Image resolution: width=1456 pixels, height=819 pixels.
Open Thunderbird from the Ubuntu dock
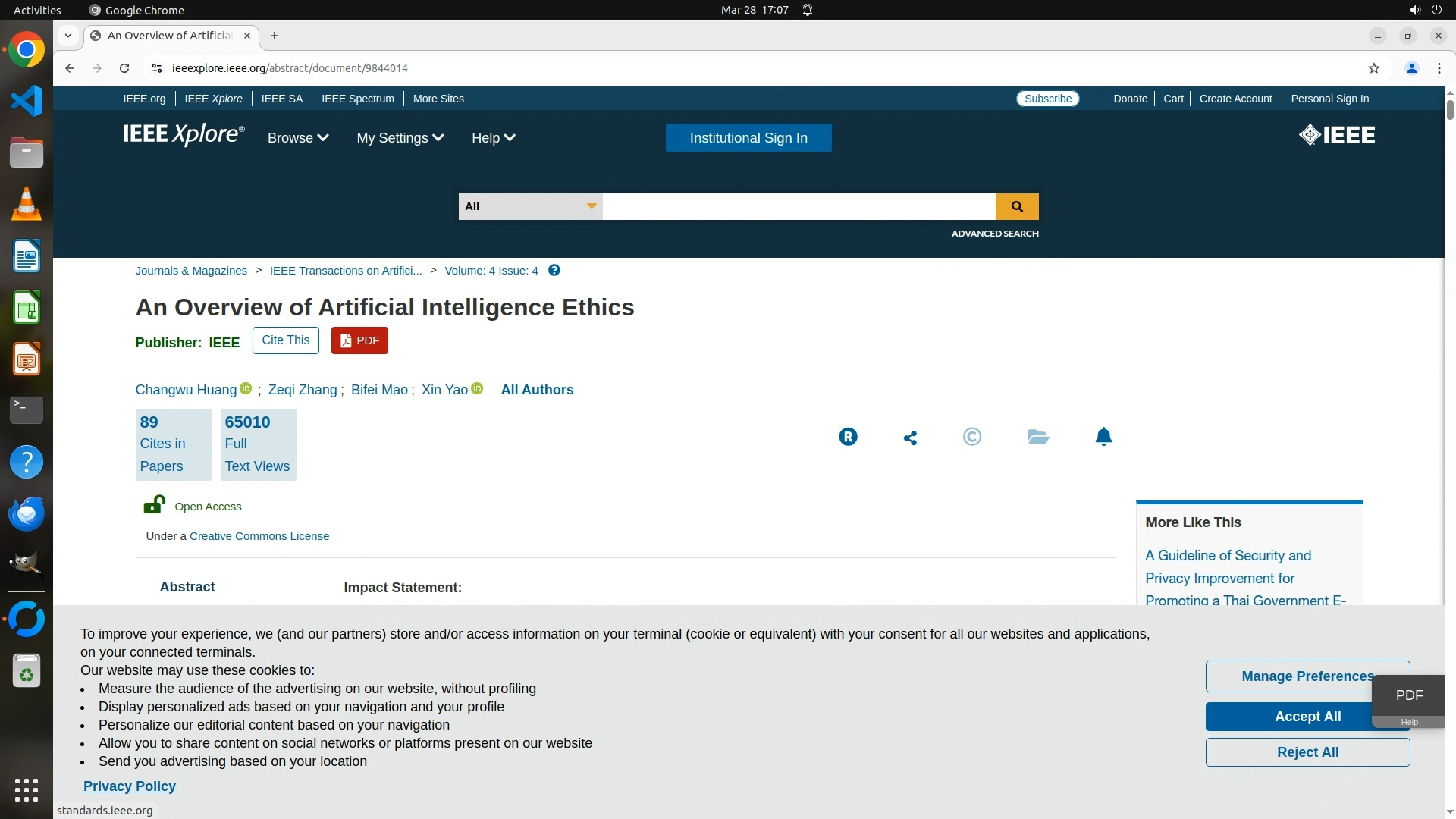[27, 513]
